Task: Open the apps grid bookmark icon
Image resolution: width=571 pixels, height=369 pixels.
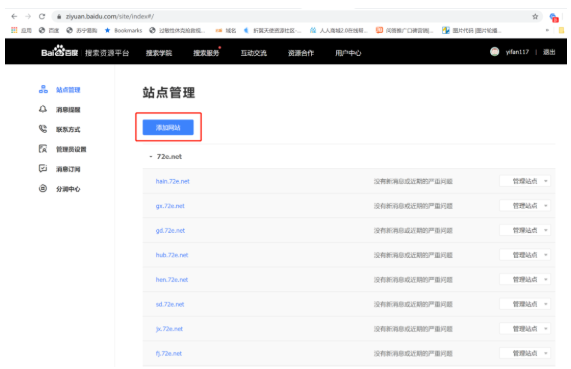Action: tap(14, 30)
